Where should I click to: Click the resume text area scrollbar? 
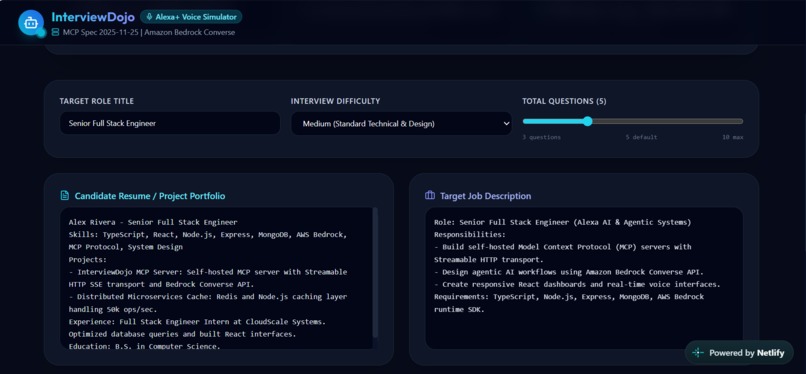click(375, 272)
